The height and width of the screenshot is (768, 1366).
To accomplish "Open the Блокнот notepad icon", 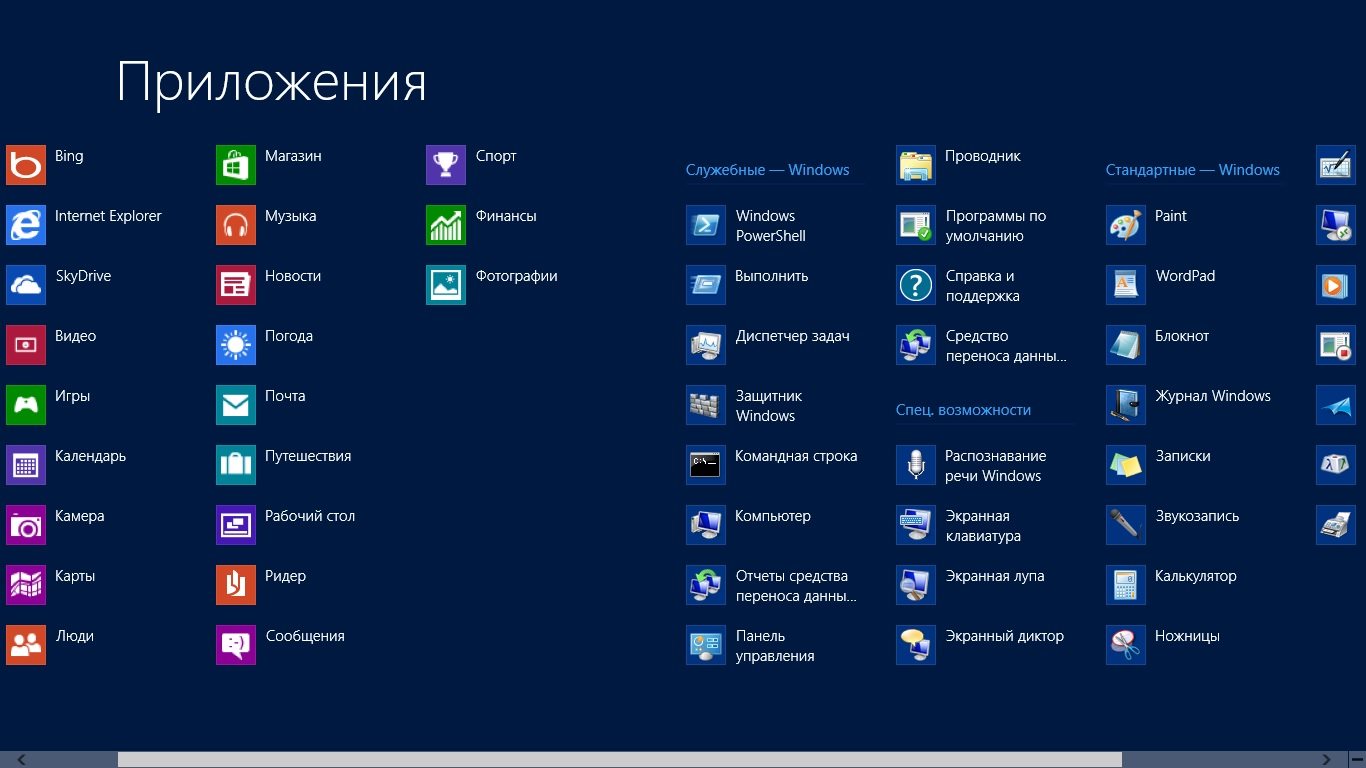I will pyautogui.click(x=1126, y=345).
